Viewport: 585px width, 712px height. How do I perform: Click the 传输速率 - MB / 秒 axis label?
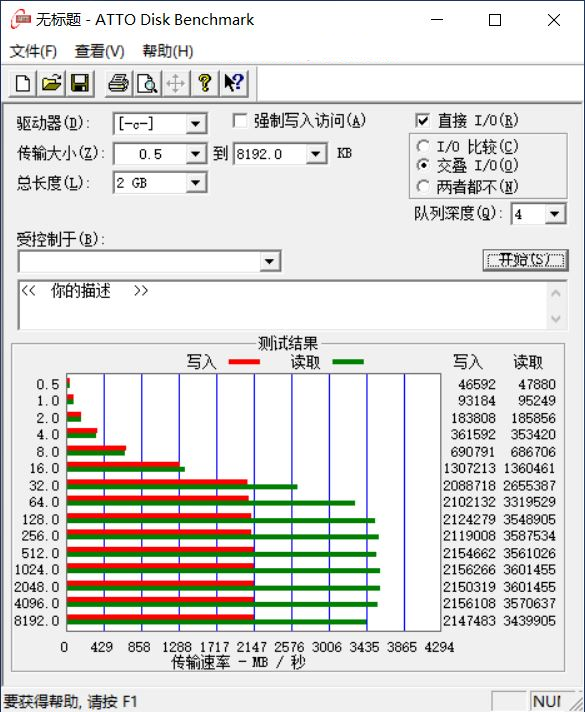238,663
